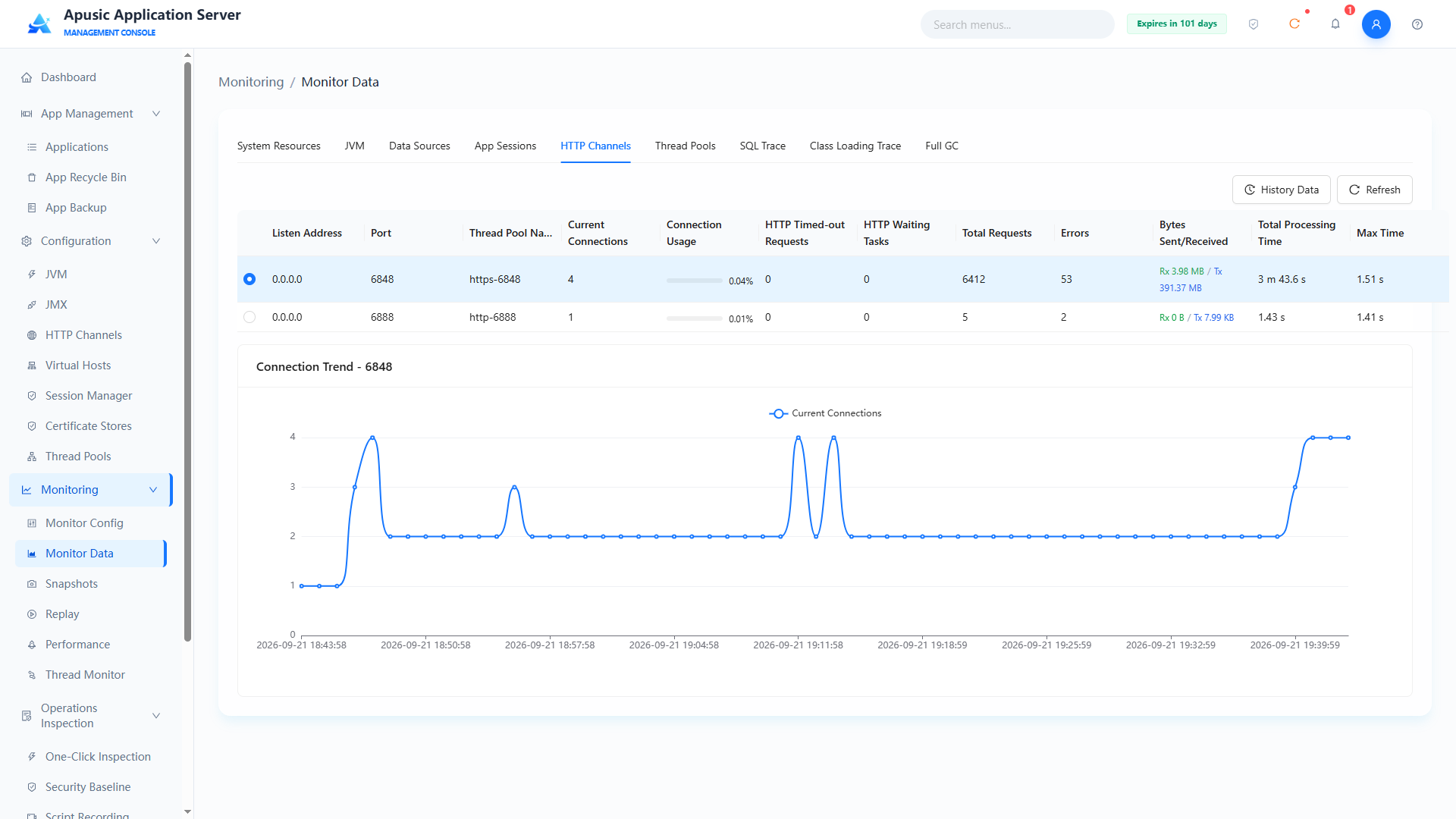
Task: Open Replay from the sidebar
Action: tap(91, 614)
